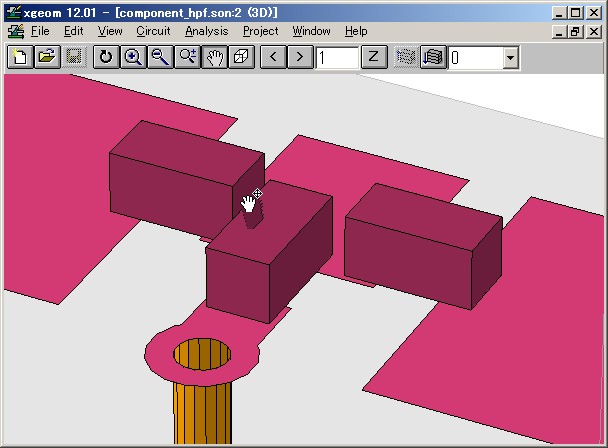This screenshot has width=608, height=448.
Task: Open the View menu
Action: (110, 31)
